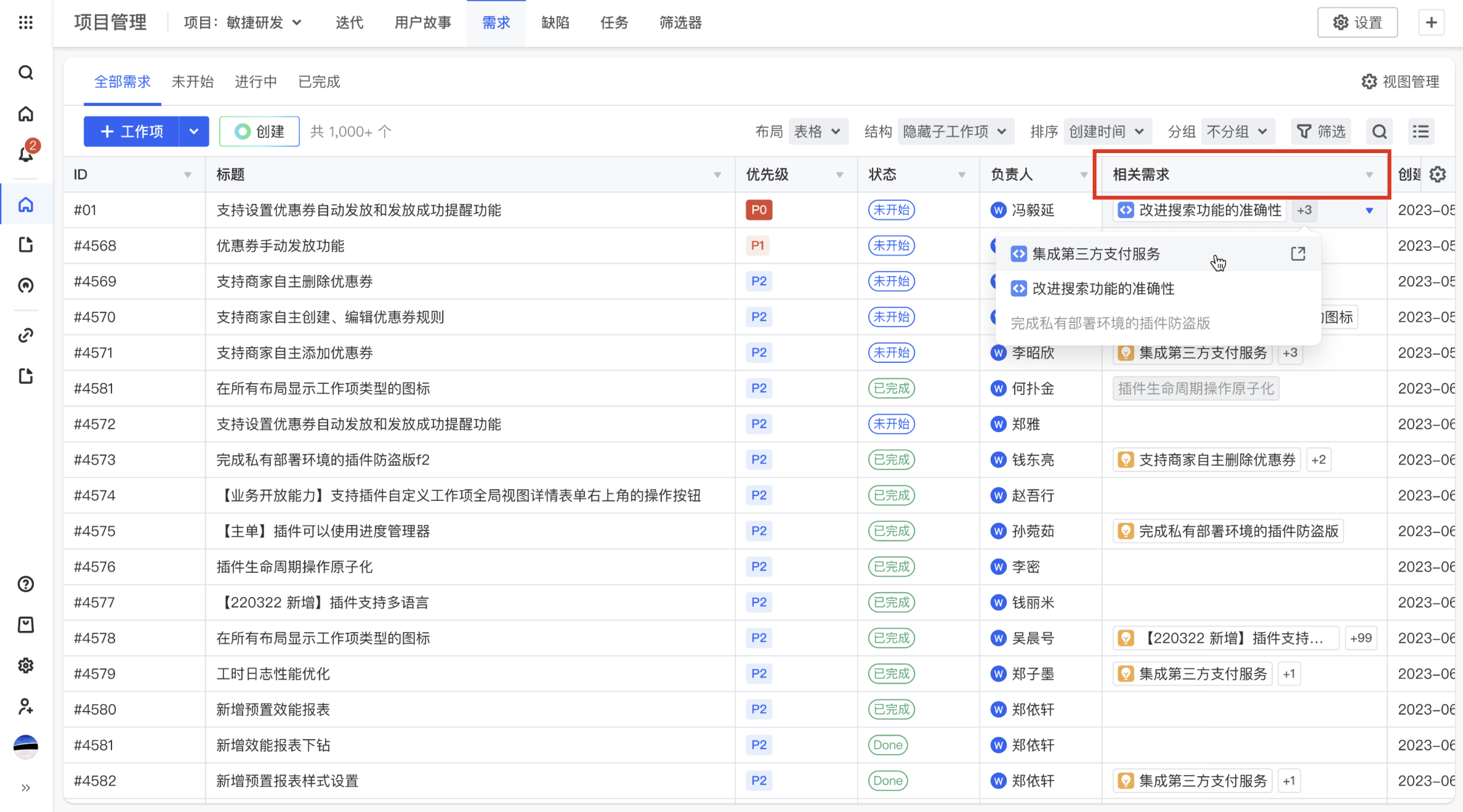The width and height of the screenshot is (1463, 812).
Task: Open the list view options icon
Action: [1420, 132]
